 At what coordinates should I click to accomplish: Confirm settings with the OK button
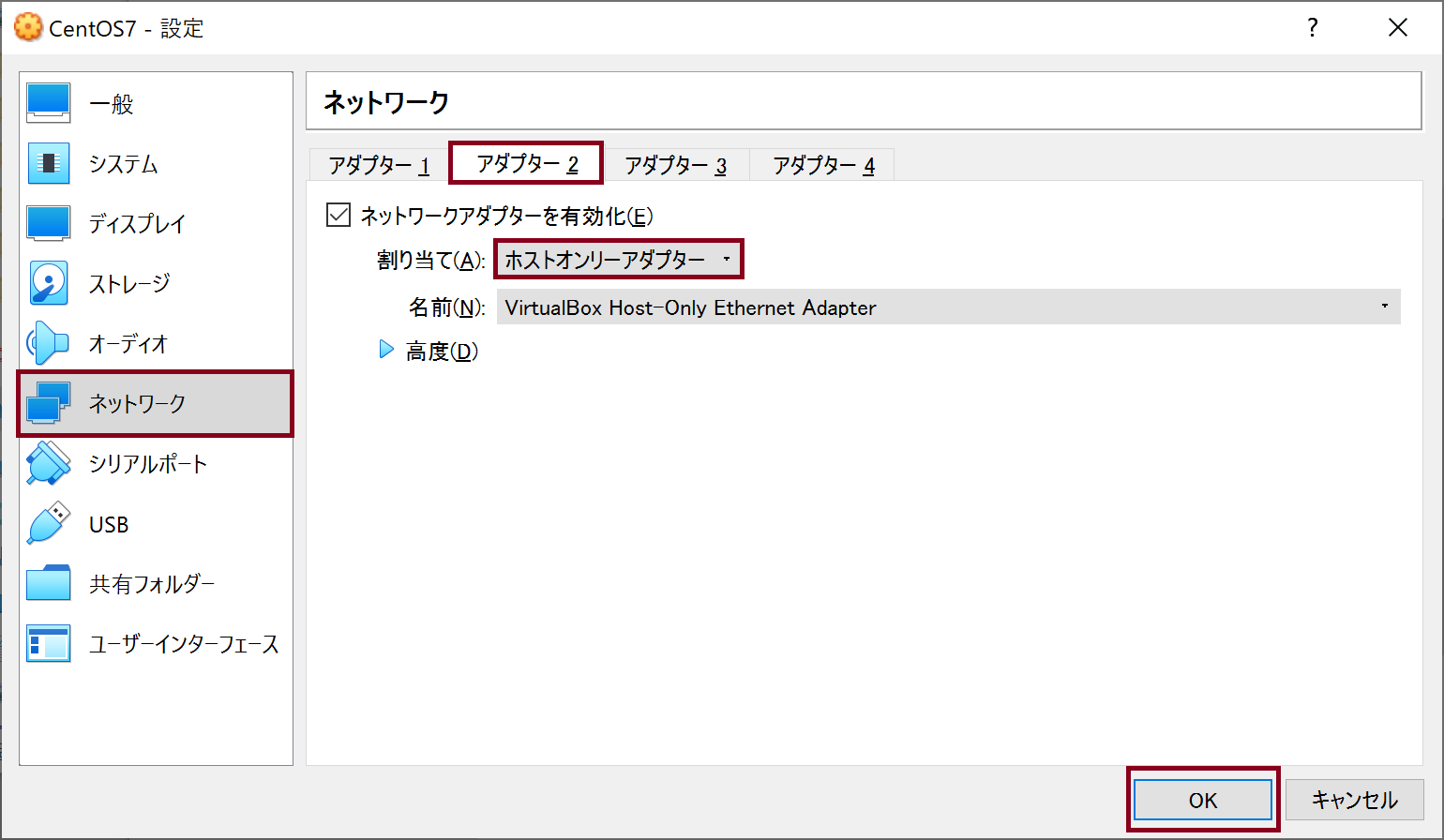[1203, 800]
